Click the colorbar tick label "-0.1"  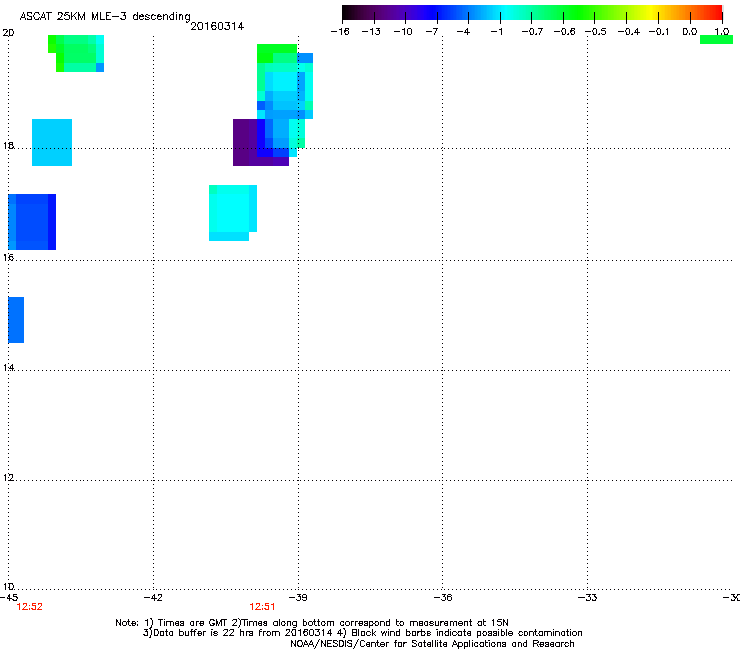coord(660,32)
